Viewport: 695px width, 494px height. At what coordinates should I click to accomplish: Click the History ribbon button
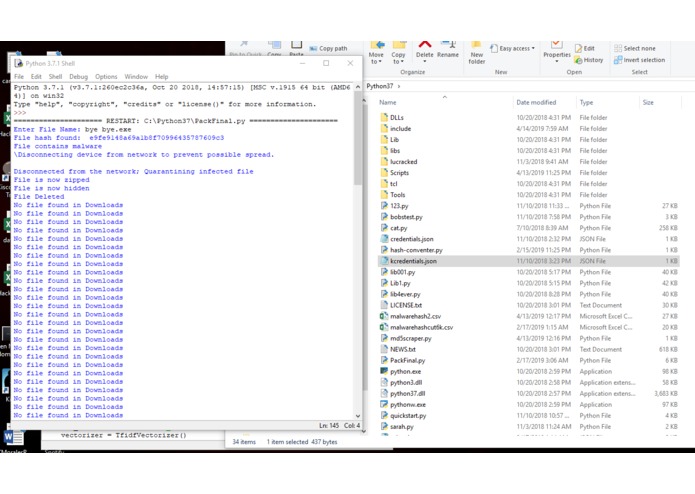click(589, 60)
